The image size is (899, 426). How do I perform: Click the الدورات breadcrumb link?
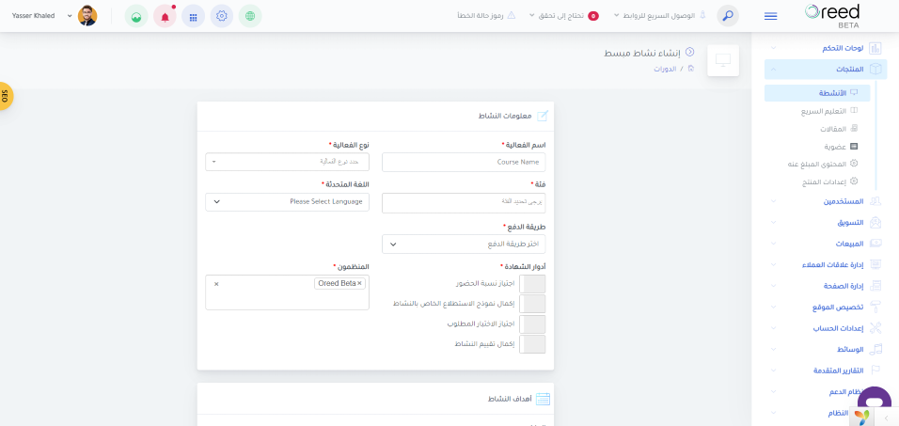point(665,69)
